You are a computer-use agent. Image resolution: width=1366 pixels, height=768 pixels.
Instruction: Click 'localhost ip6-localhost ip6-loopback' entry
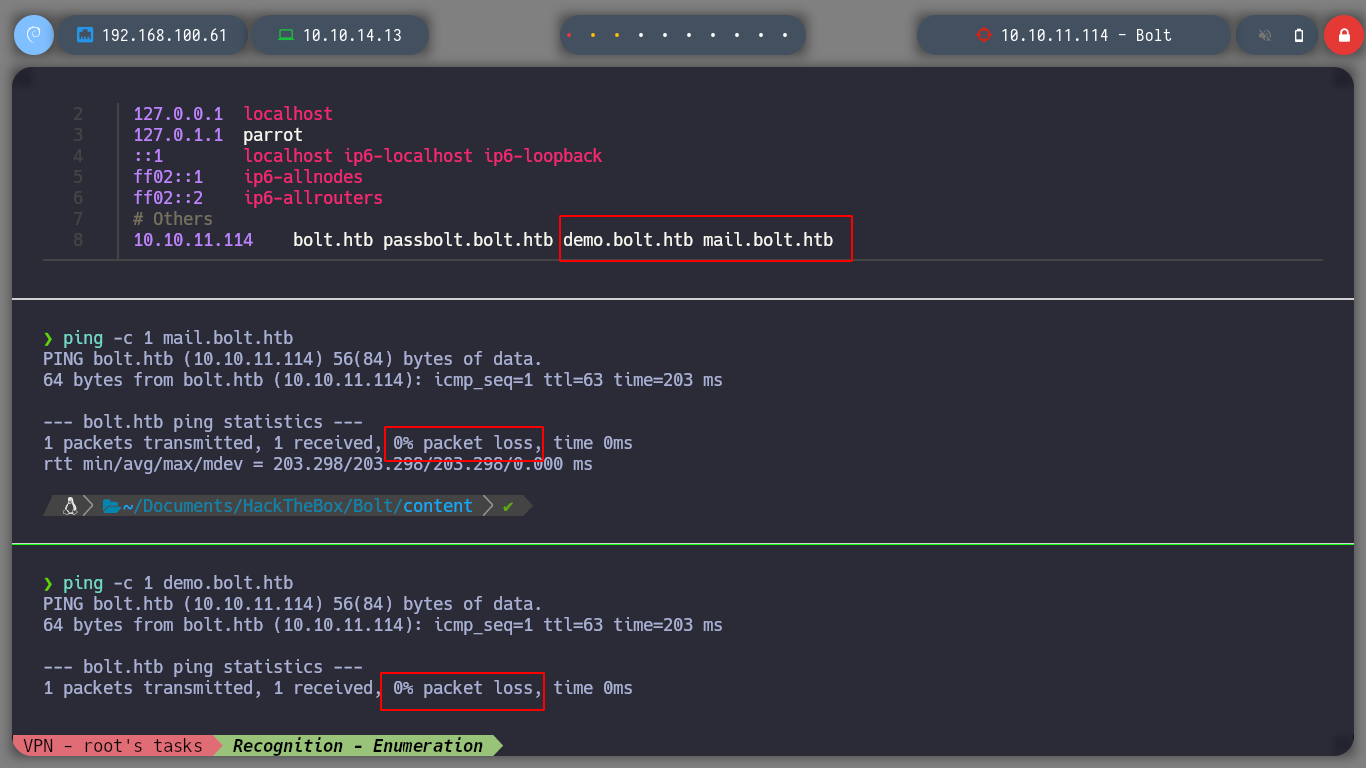point(423,156)
